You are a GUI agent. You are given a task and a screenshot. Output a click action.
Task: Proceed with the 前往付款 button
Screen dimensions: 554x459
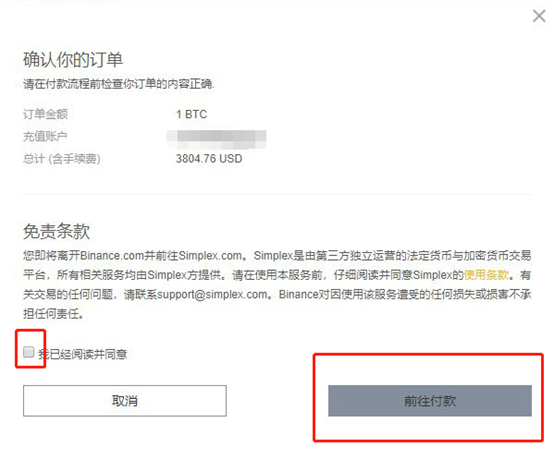pos(430,401)
